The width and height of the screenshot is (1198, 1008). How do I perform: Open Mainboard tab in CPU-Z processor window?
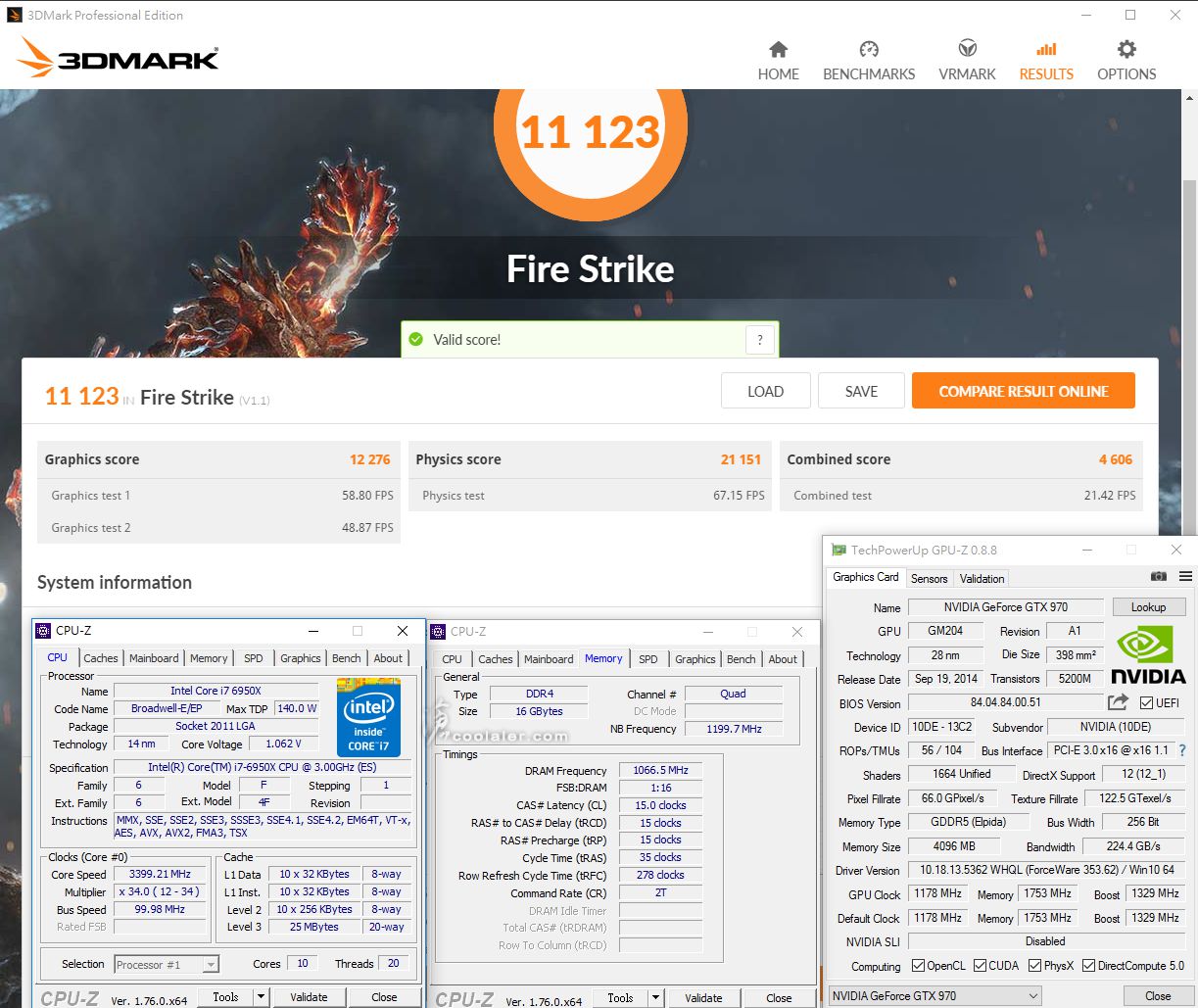(154, 658)
